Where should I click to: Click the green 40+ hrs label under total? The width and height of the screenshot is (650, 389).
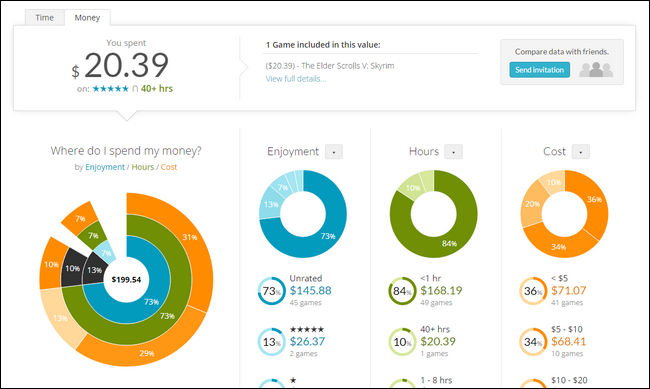[157, 89]
